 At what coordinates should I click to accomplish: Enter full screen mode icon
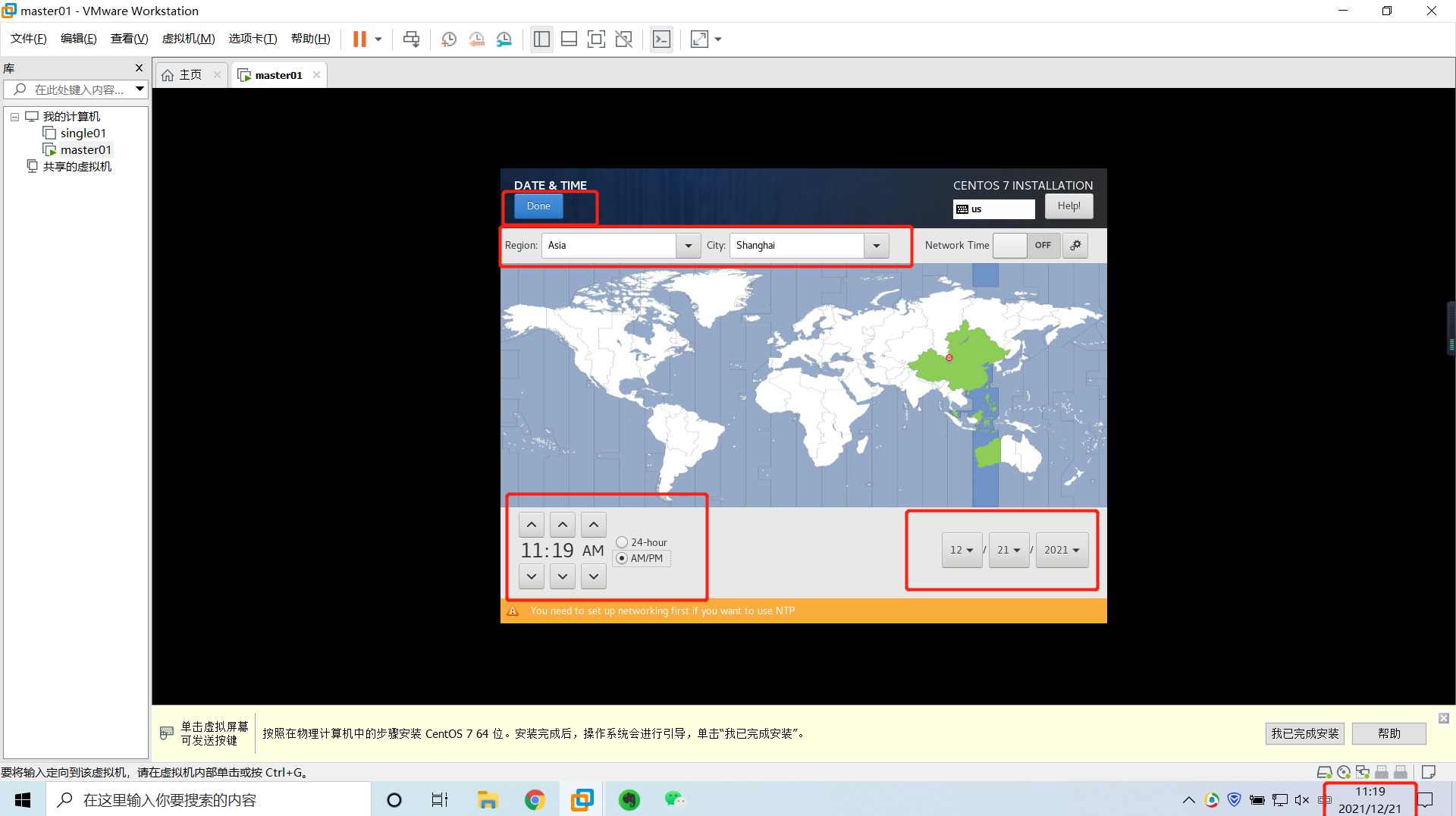(597, 39)
